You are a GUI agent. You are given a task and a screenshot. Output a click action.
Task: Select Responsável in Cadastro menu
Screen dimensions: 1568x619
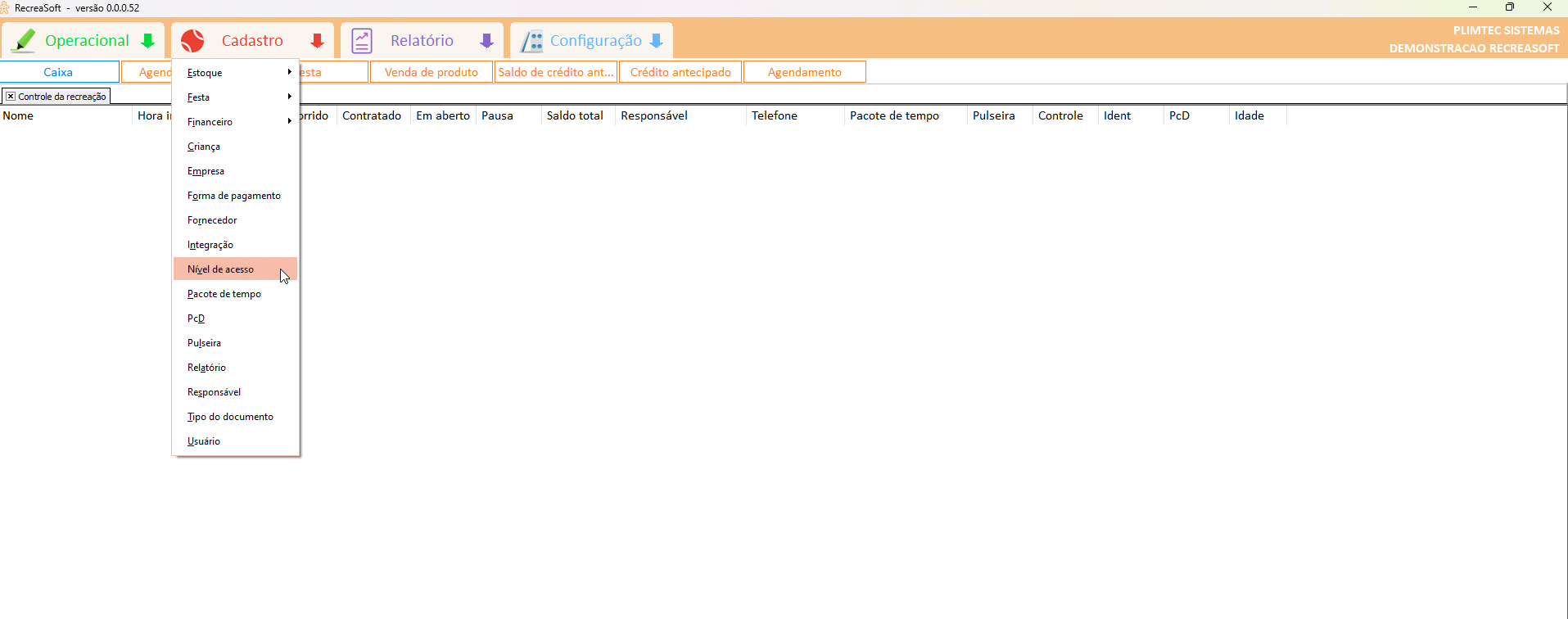click(x=235, y=392)
